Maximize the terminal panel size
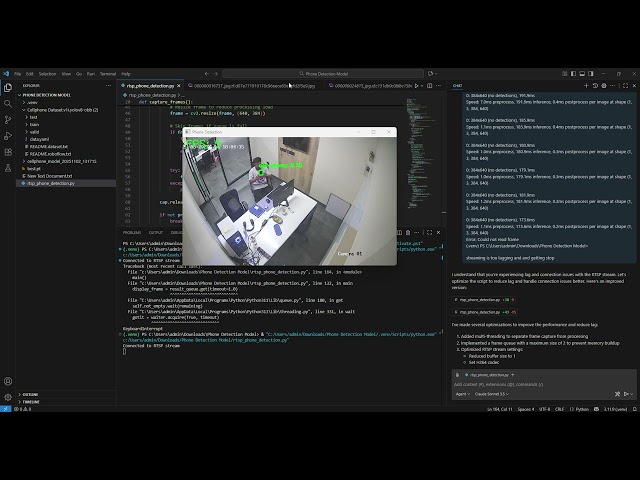 [429, 233]
